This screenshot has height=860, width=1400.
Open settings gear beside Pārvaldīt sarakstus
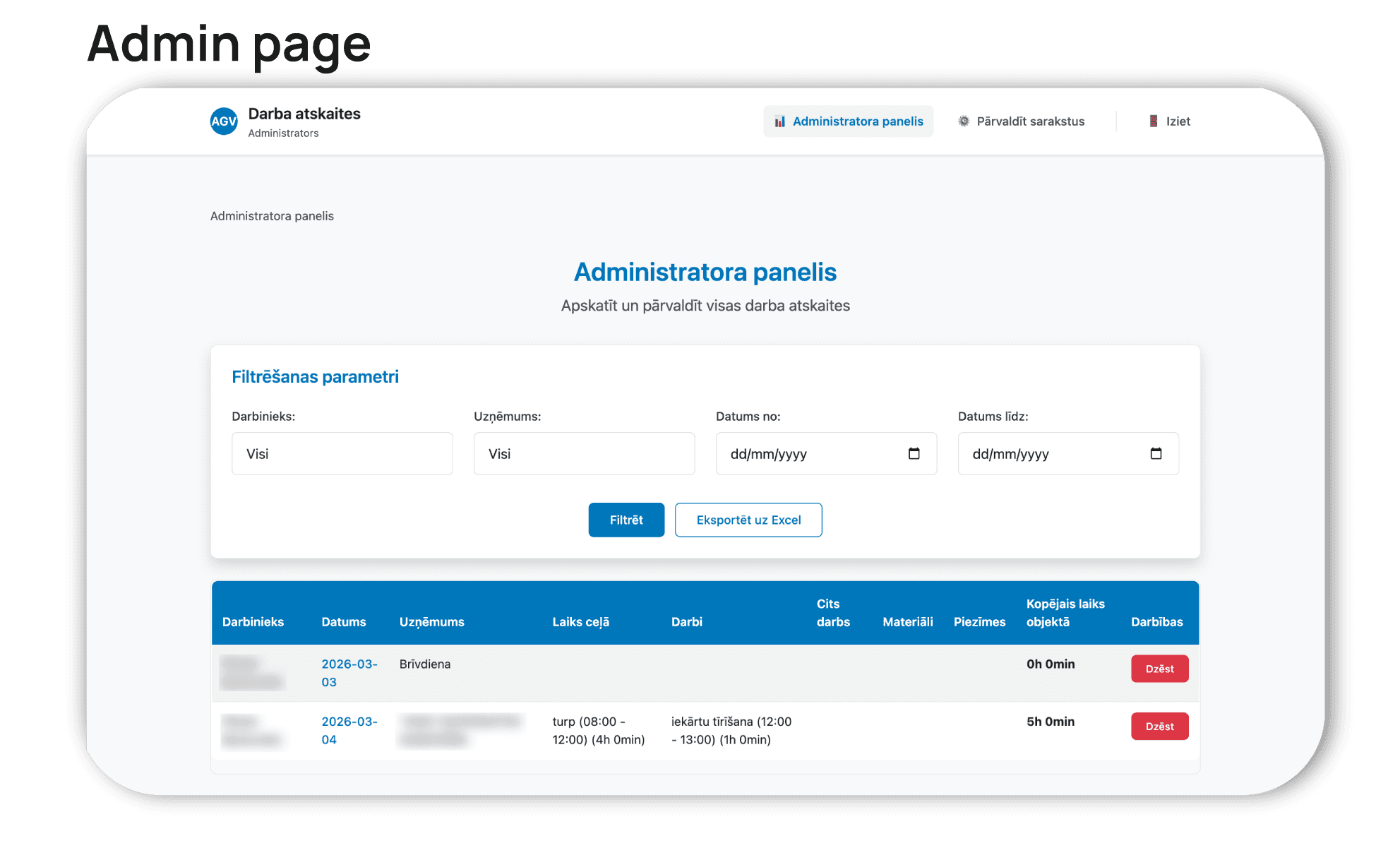pyautogui.click(x=962, y=121)
